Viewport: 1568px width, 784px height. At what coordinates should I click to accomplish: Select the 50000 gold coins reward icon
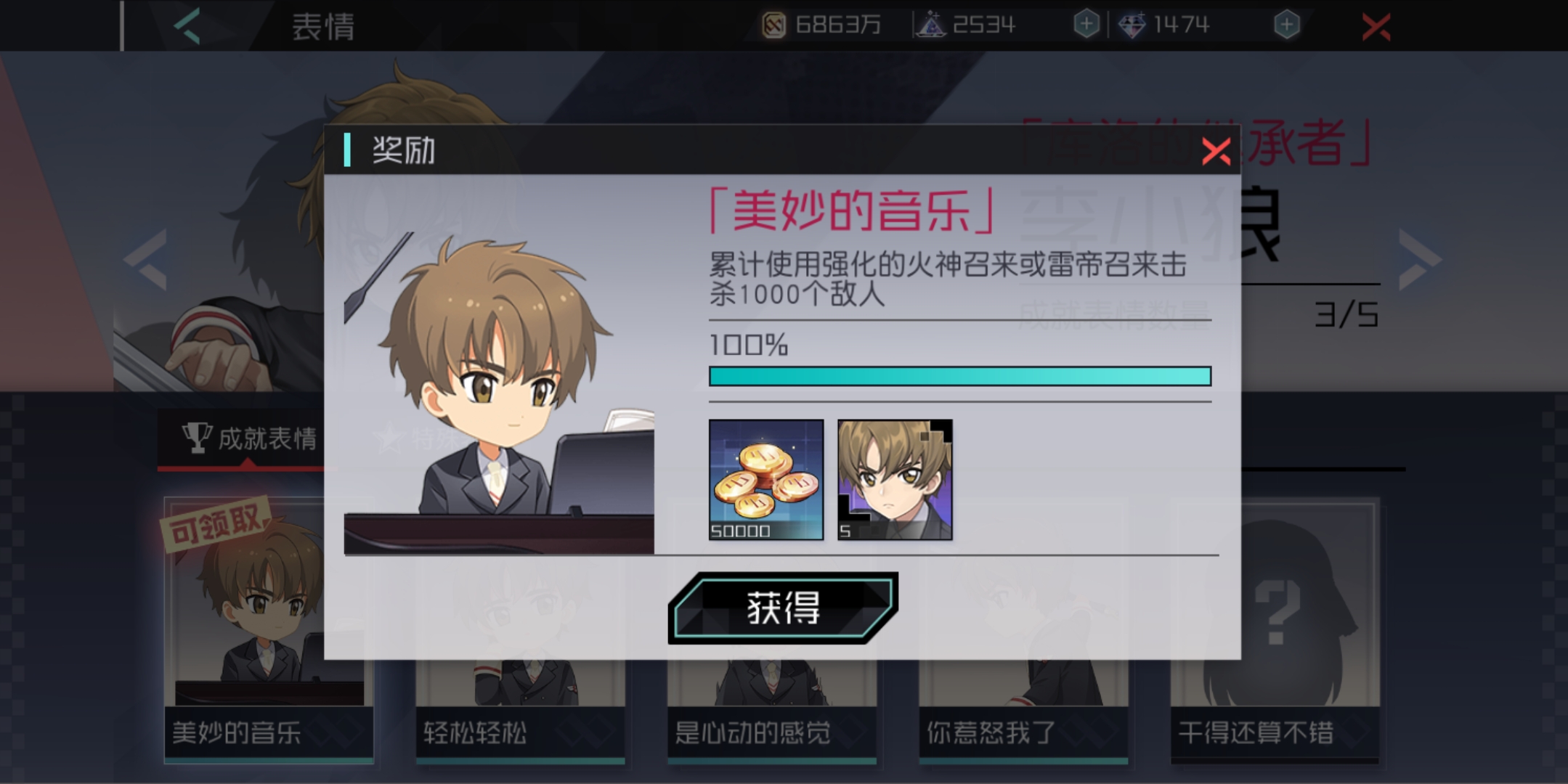click(766, 480)
